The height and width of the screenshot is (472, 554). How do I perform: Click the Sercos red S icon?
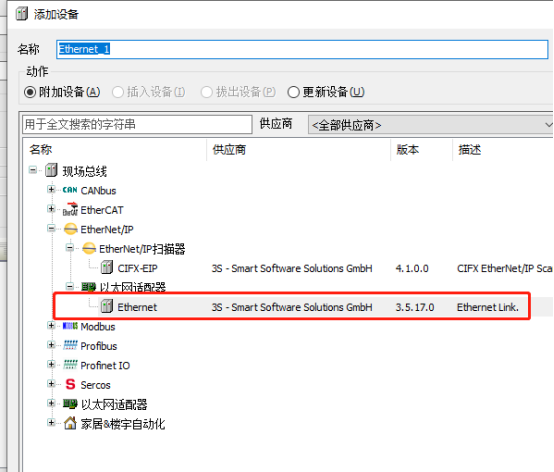[70, 384]
